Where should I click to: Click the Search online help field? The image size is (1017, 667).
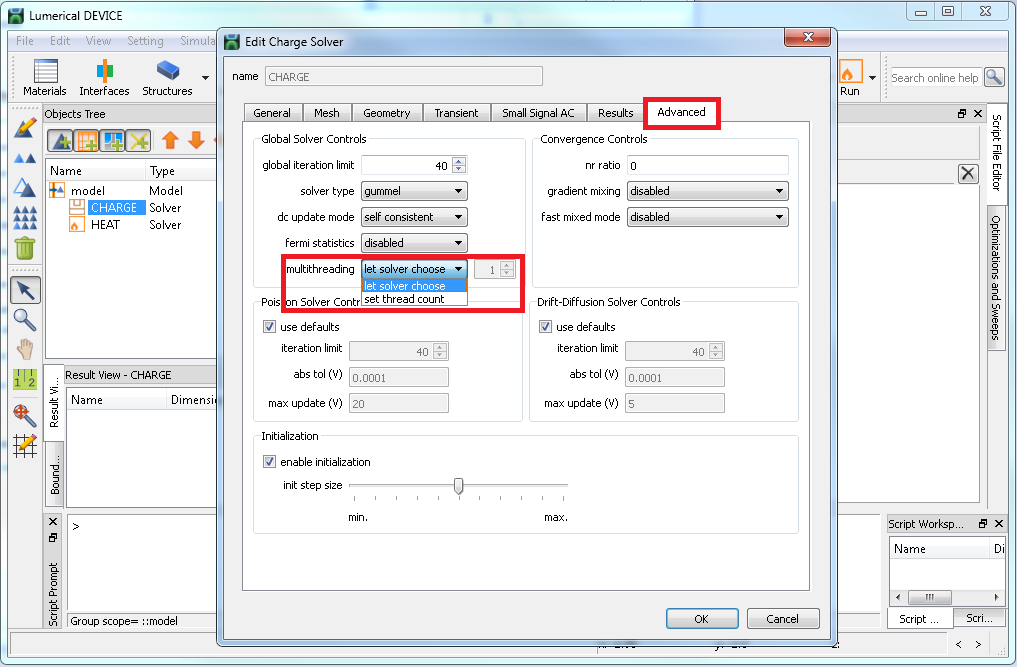click(935, 77)
